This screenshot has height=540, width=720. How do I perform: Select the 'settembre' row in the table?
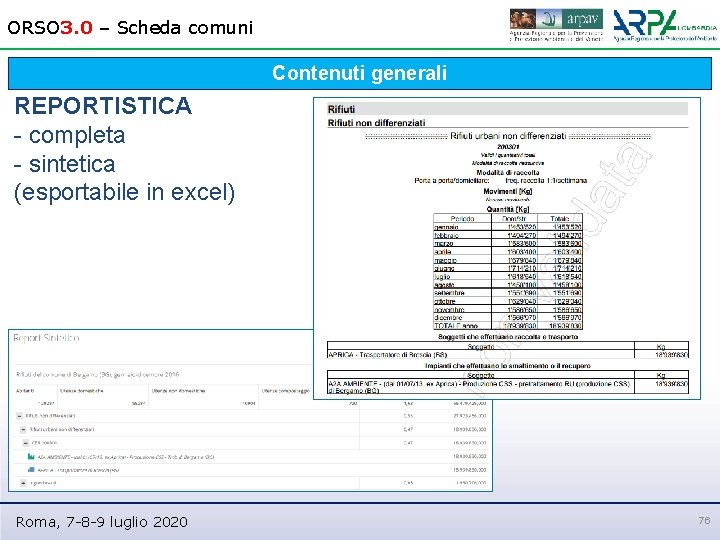coord(508,293)
